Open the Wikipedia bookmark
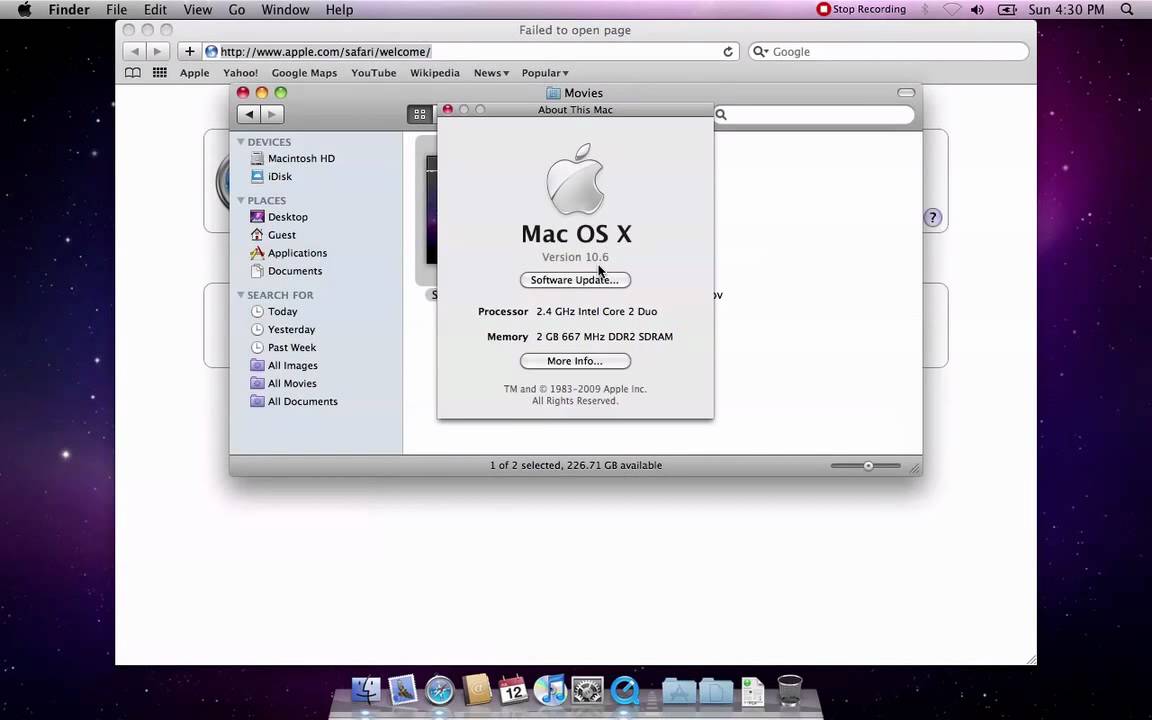 (x=435, y=73)
